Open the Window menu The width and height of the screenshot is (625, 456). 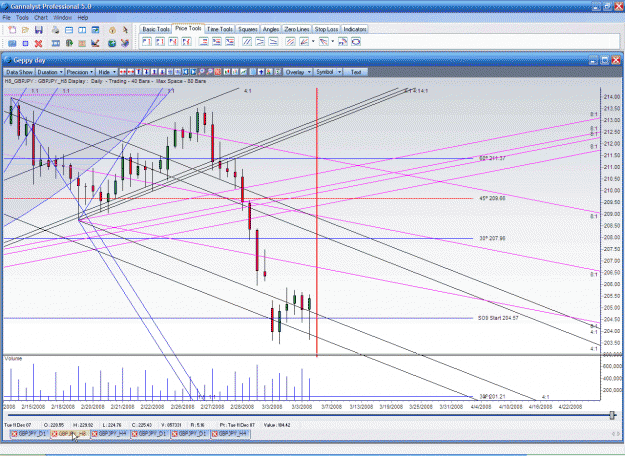coord(62,18)
